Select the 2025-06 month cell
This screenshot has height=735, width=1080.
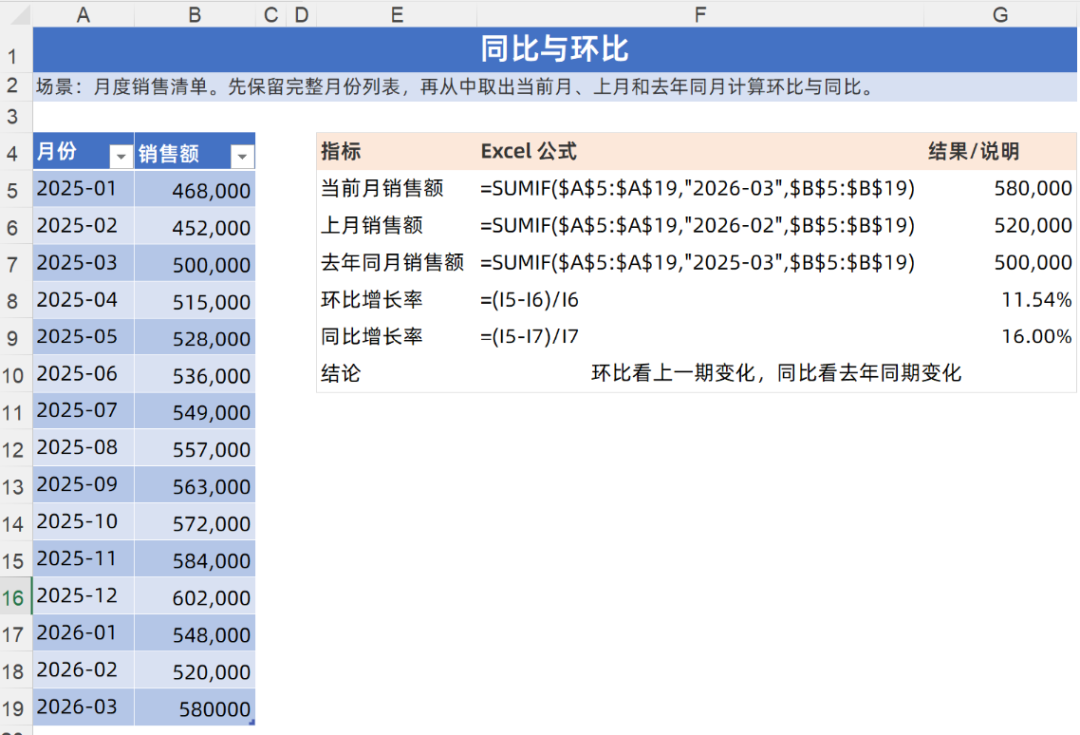pos(83,374)
